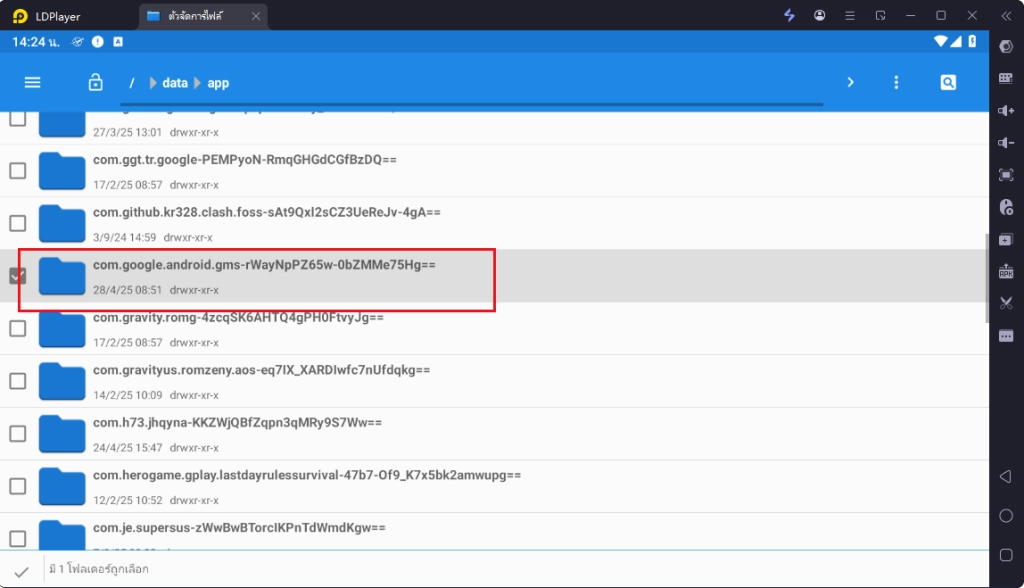Click com.google.android.gms-rWayNpPZ65w folder name
The height and width of the screenshot is (588, 1024).
coord(264,265)
